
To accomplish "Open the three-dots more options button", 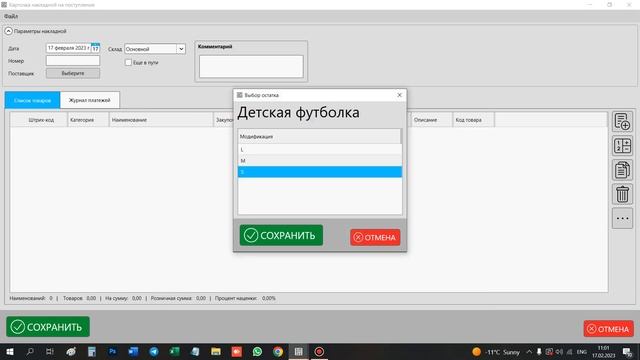I will point(622,218).
